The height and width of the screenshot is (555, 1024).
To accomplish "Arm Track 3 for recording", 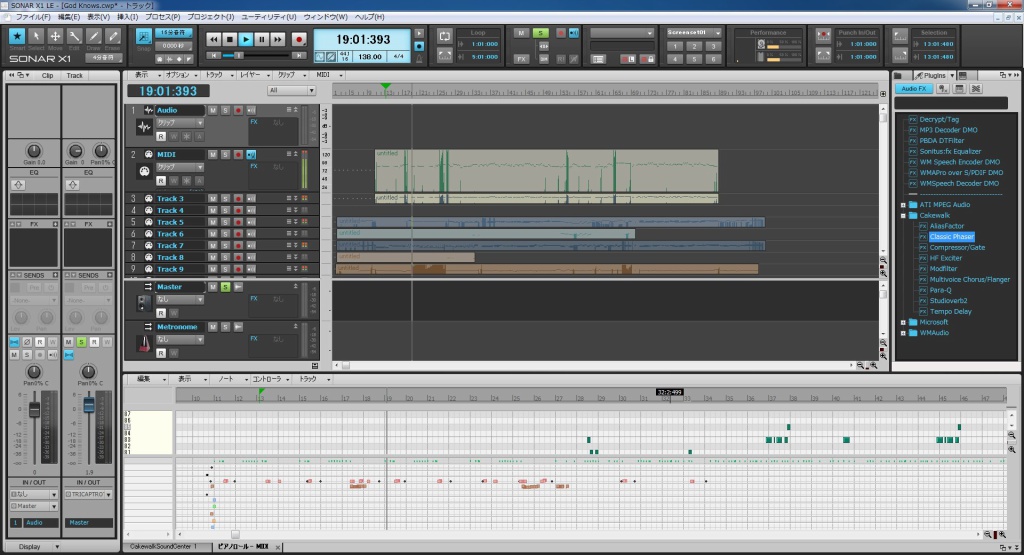I will pyautogui.click(x=238, y=198).
